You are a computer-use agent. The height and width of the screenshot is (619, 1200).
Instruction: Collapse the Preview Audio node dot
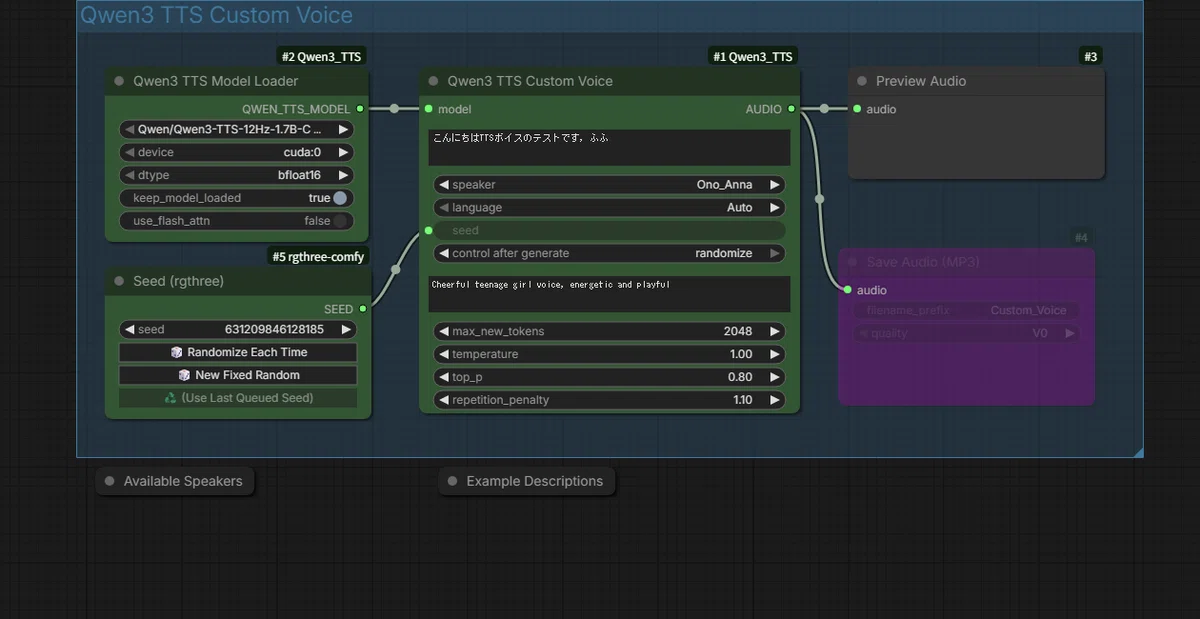coord(862,81)
